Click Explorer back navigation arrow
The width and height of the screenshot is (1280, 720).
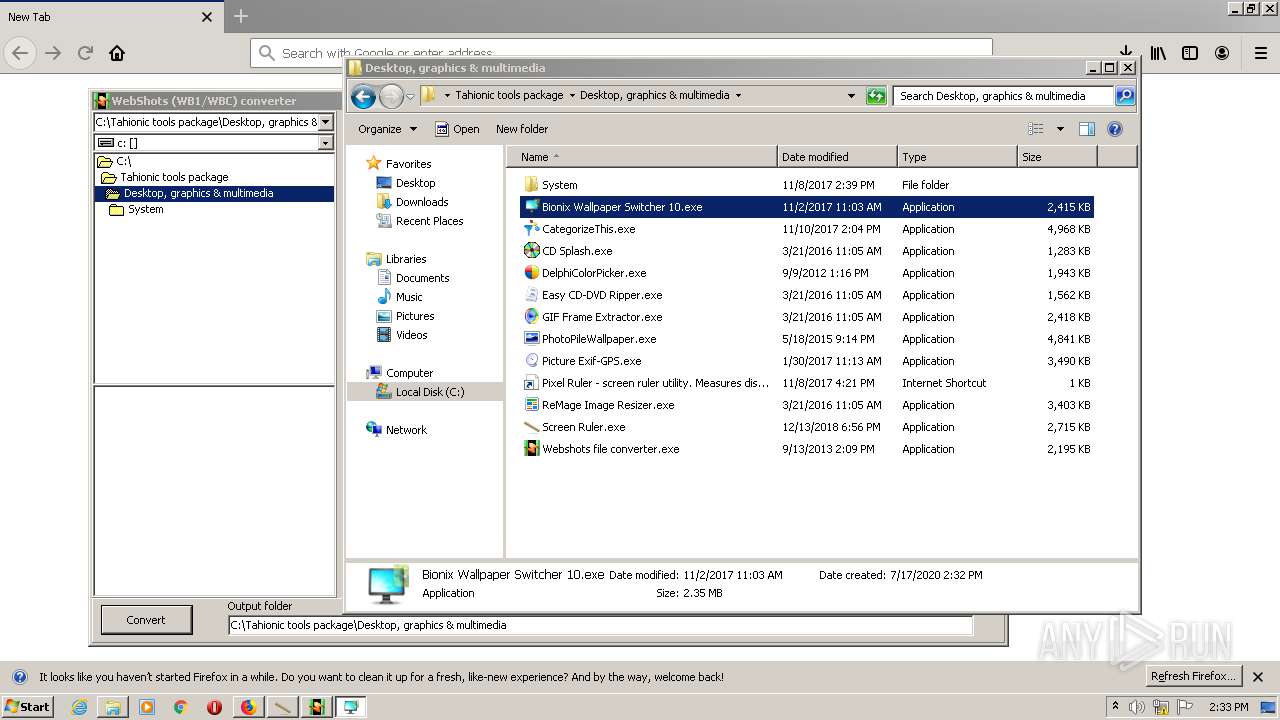(364, 96)
